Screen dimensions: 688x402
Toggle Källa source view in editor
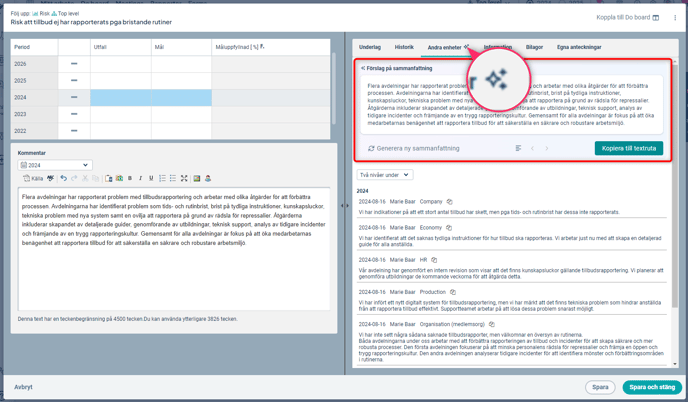pos(34,179)
